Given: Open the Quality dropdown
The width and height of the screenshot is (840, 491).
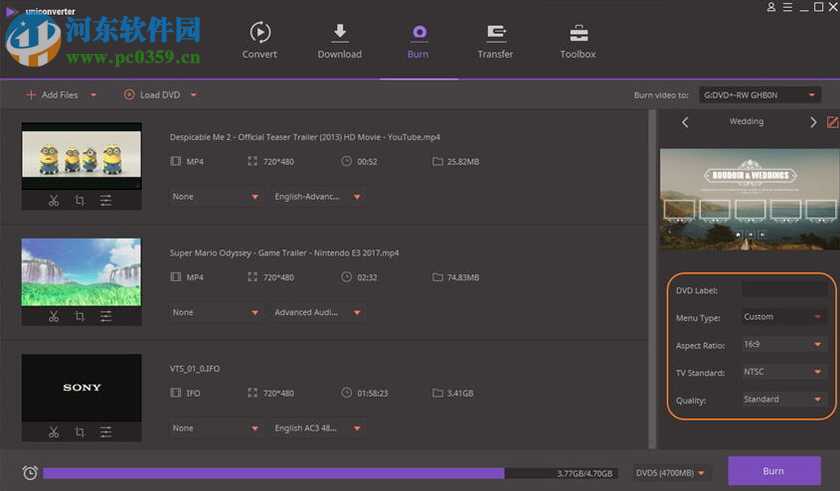Looking at the screenshot, I should click(x=784, y=399).
